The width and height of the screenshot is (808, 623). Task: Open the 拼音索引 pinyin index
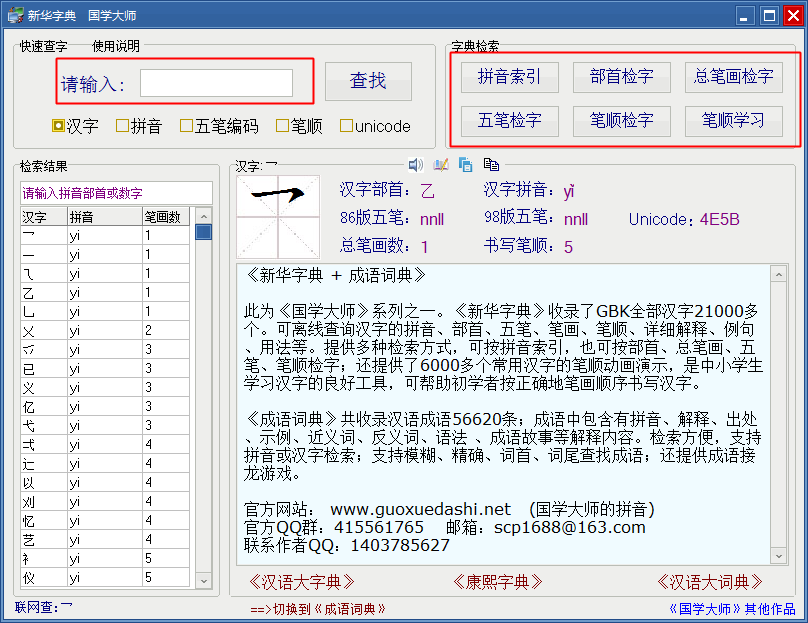pos(509,77)
